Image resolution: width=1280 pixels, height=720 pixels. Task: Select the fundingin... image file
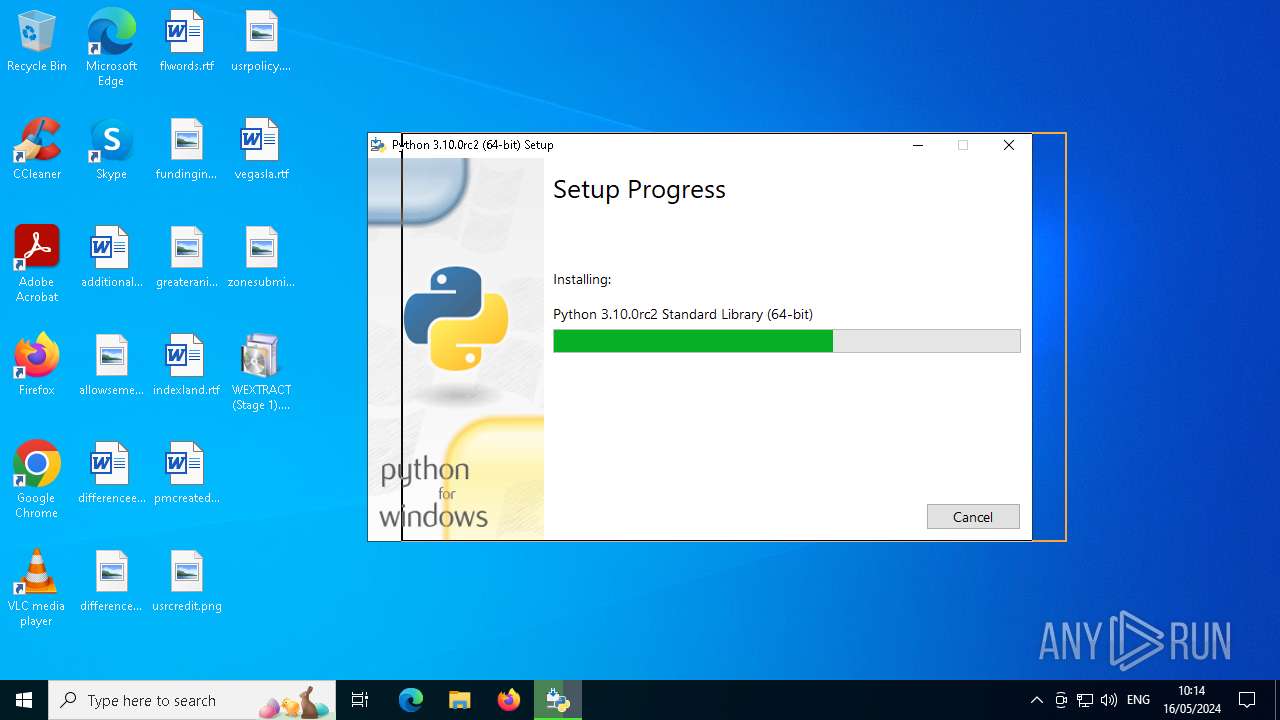186,150
